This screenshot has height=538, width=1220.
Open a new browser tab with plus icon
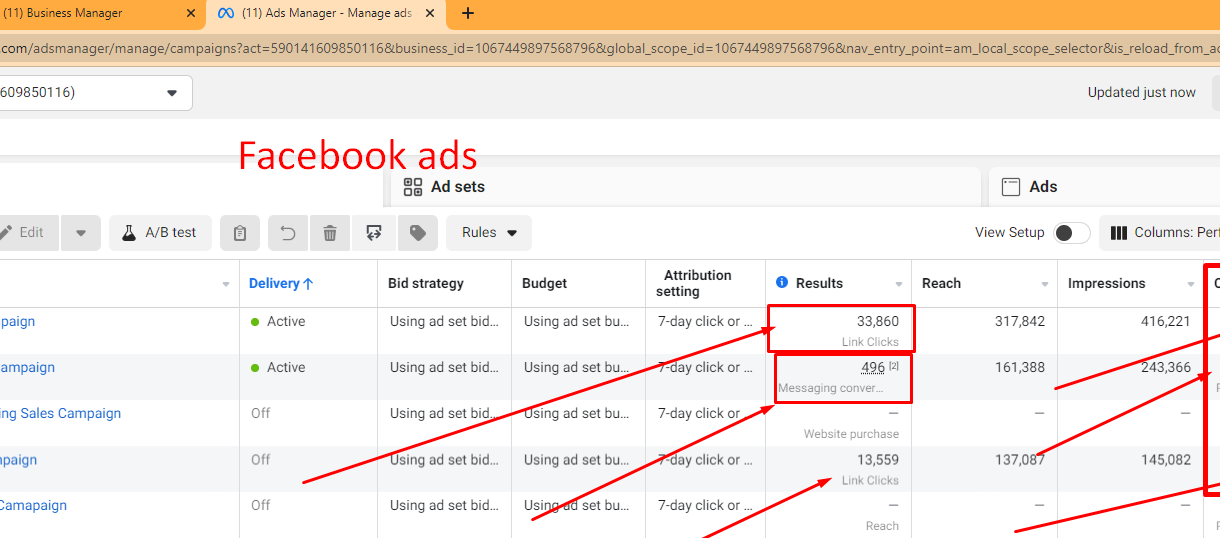(467, 14)
